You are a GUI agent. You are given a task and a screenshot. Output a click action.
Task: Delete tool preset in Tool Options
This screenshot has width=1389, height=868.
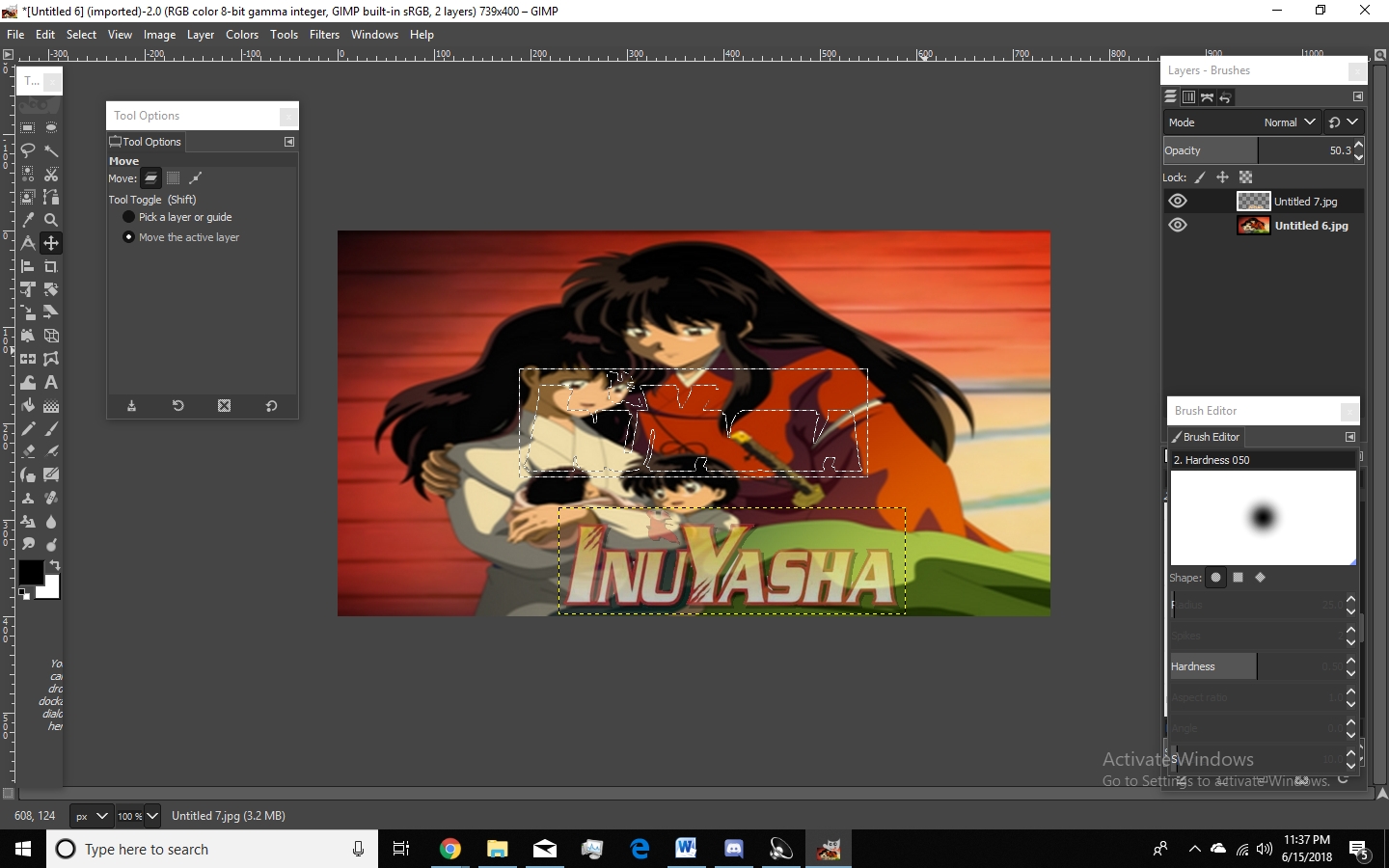pos(225,406)
